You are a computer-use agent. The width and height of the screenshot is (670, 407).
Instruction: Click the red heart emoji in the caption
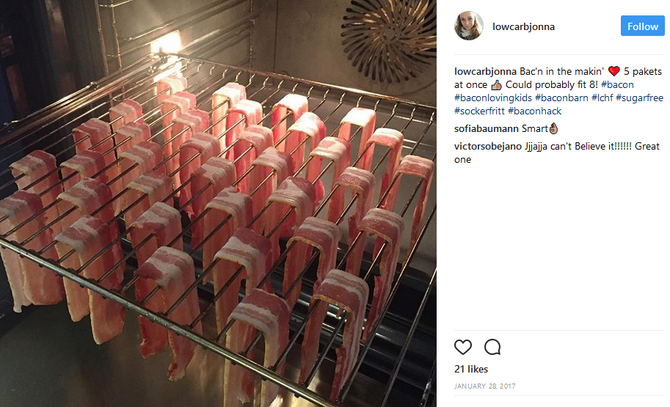coord(614,71)
